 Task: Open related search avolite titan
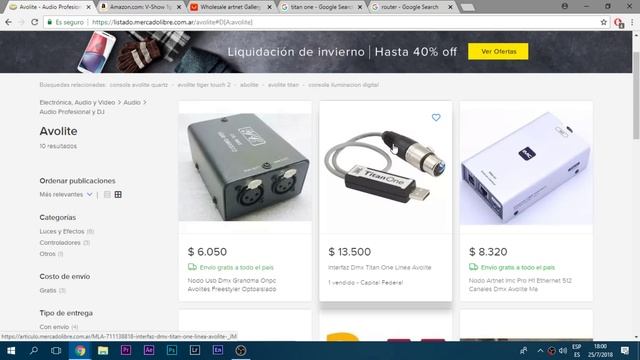[x=283, y=85]
